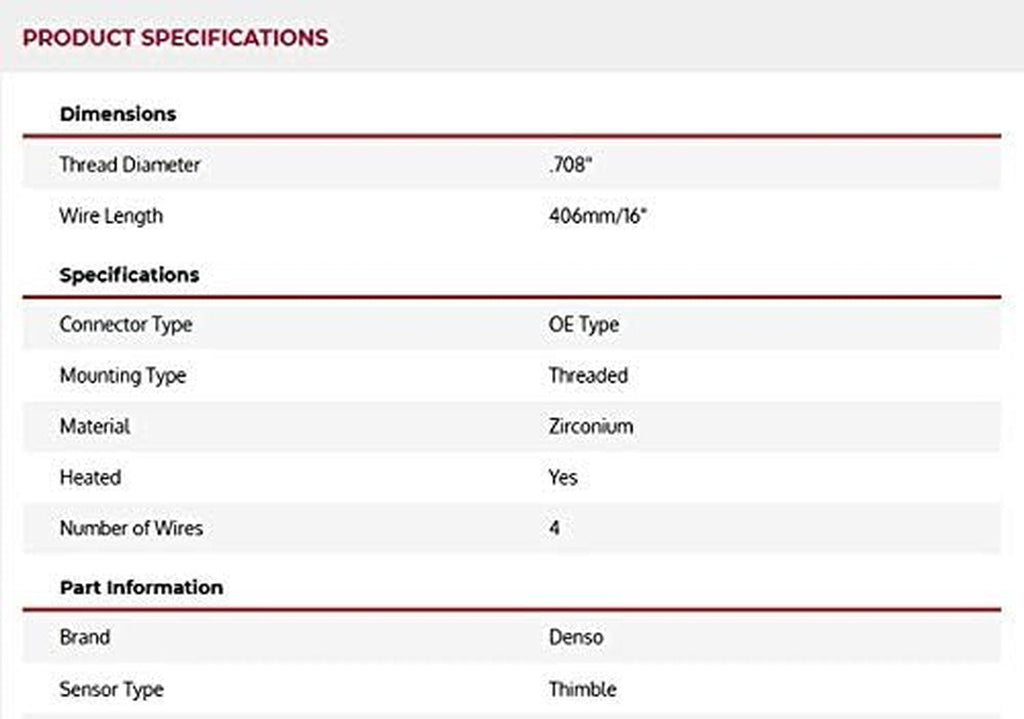Image resolution: width=1024 pixels, height=719 pixels.
Task: Click the Connector Type row label
Action: [126, 325]
